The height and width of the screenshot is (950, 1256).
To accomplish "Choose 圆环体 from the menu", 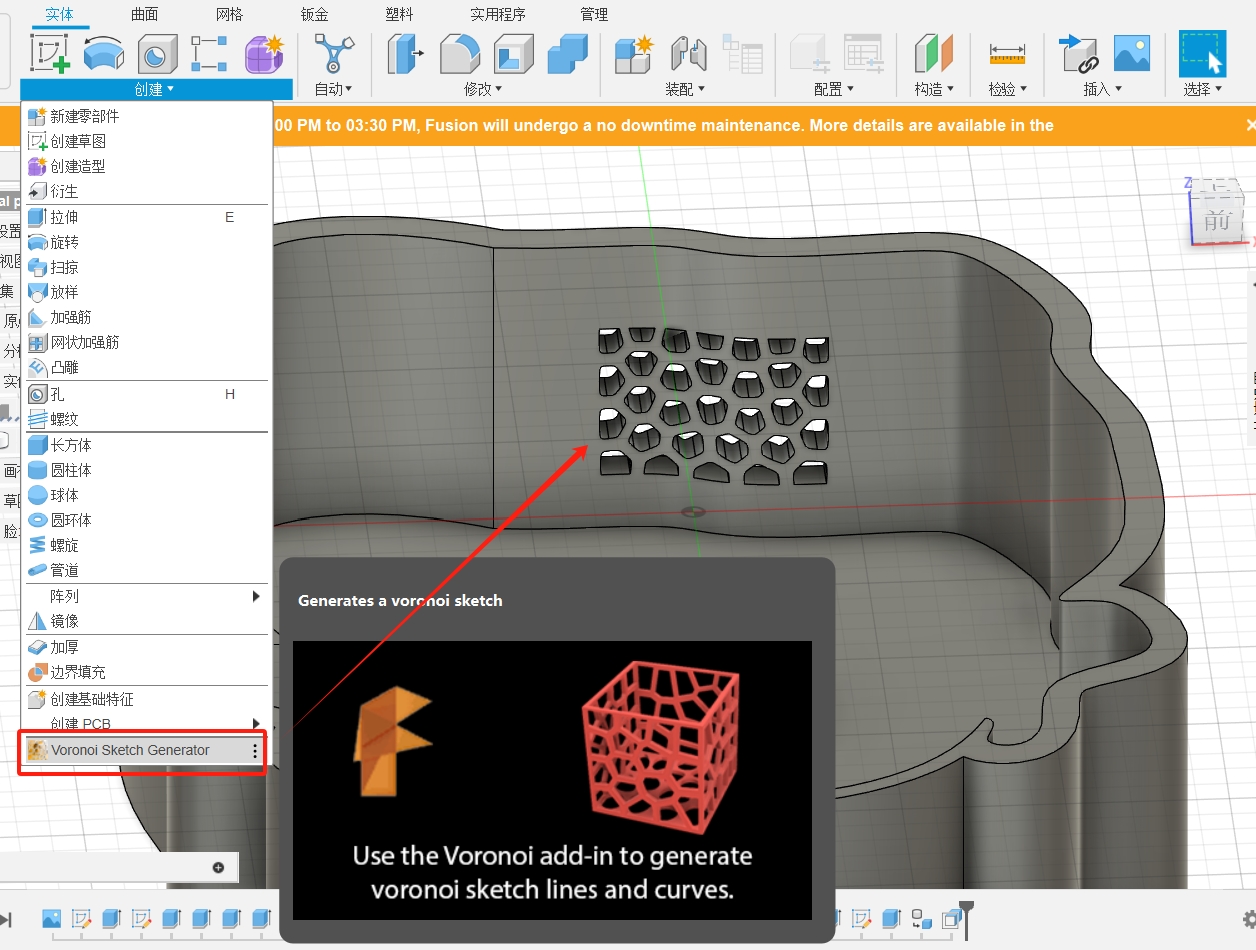I will point(146,520).
